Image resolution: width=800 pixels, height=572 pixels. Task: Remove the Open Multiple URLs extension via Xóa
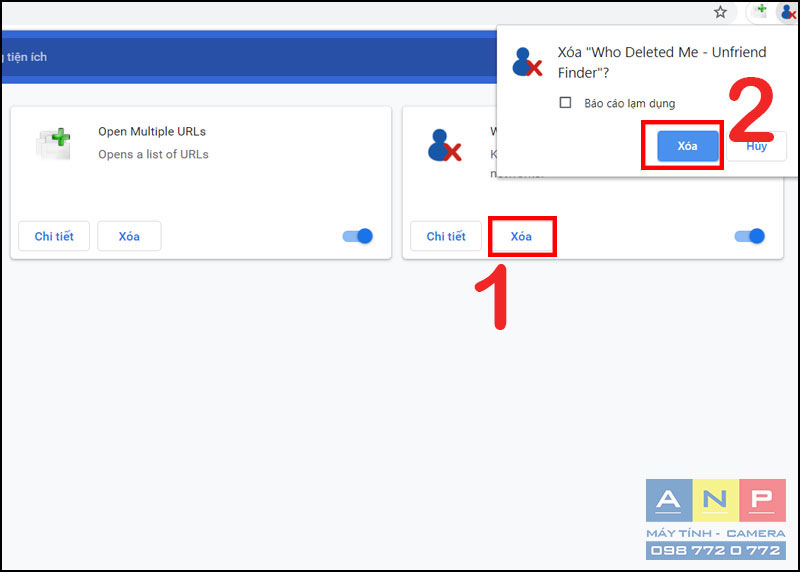pos(129,236)
